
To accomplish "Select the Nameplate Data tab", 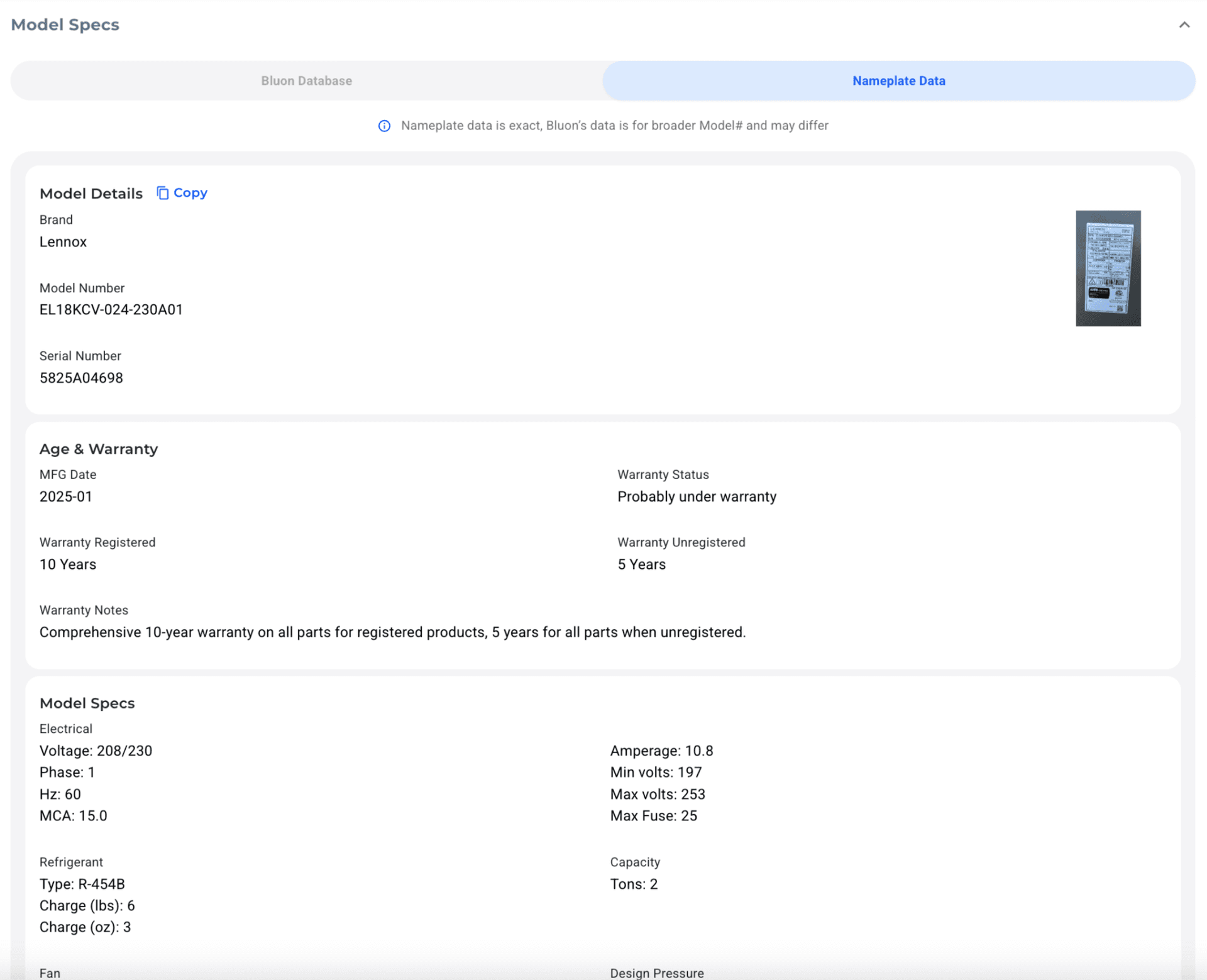I will point(898,81).
